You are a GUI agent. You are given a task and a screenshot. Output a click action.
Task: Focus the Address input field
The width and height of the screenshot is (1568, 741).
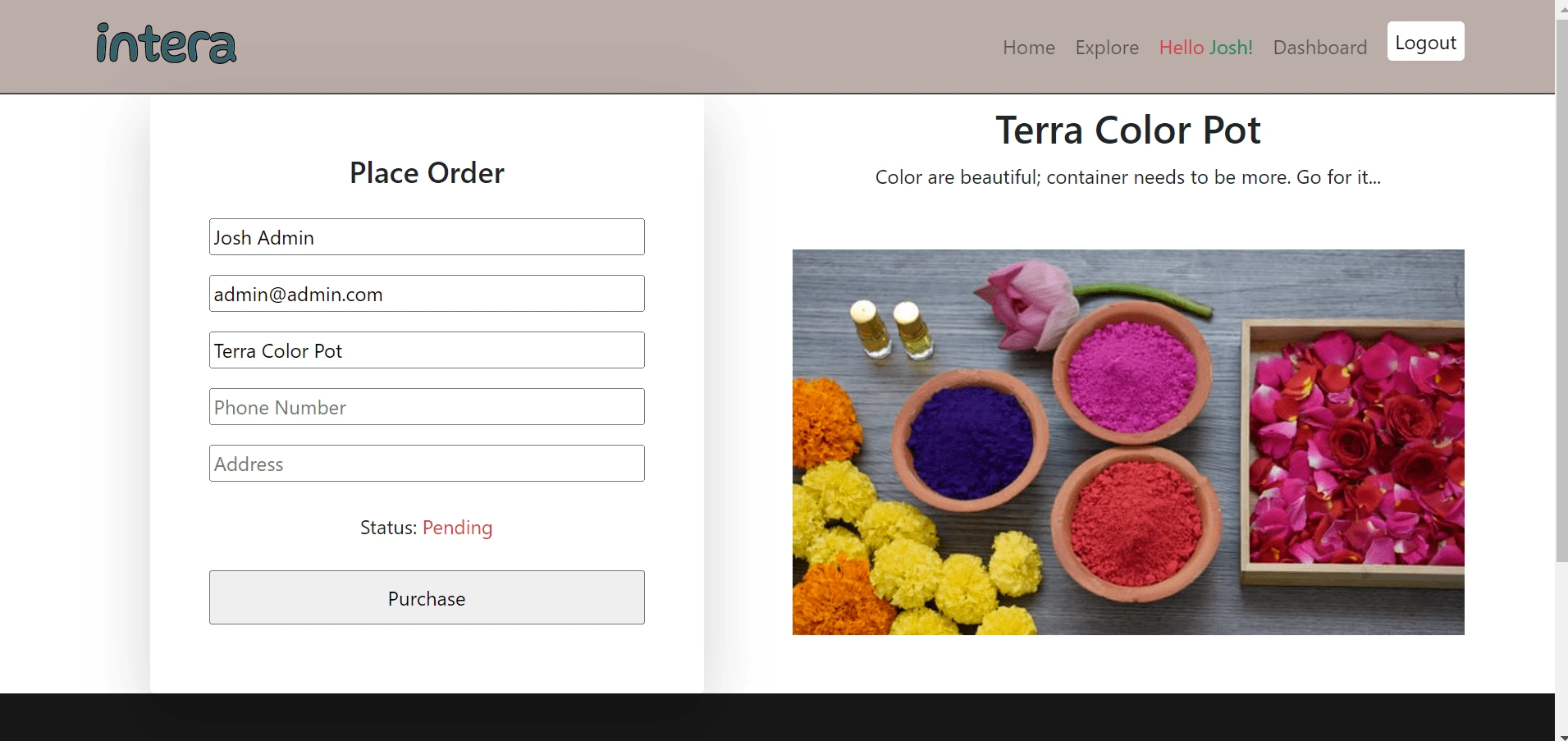427,464
